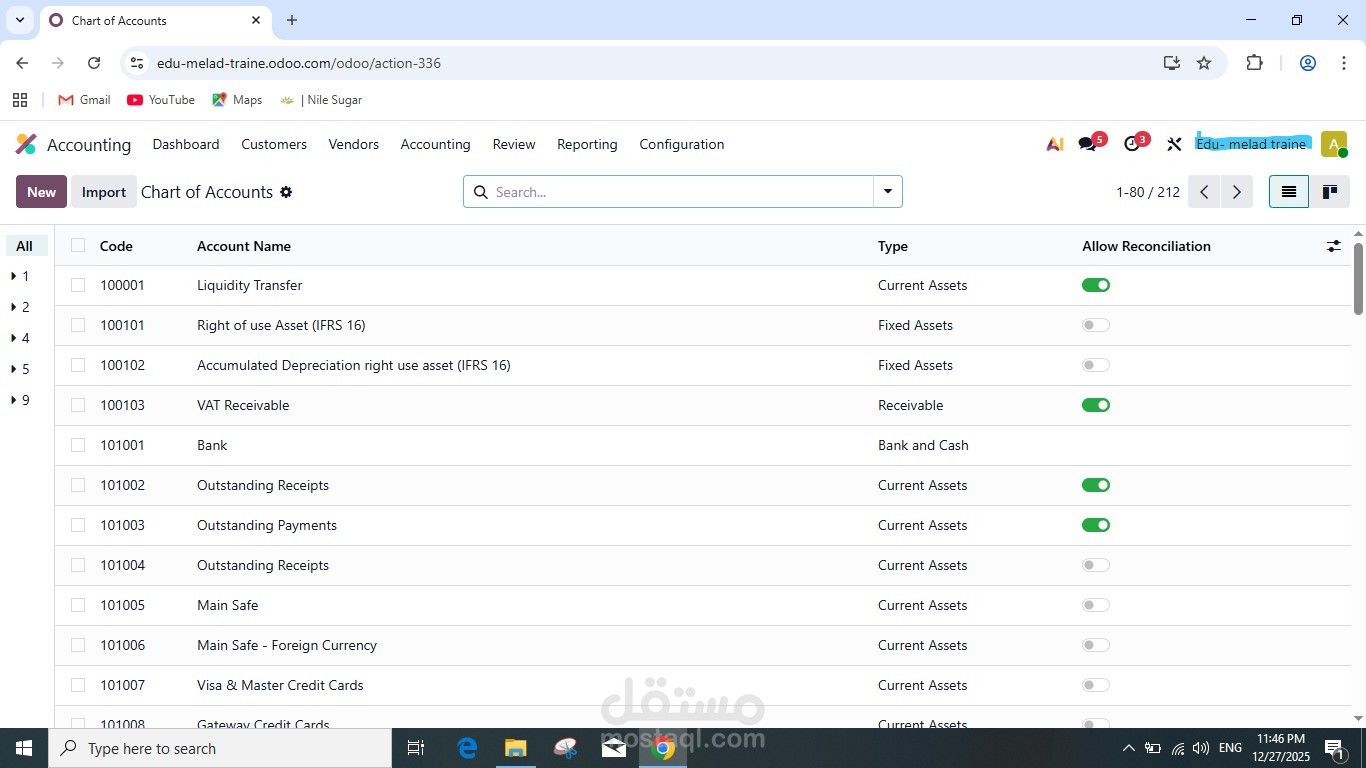Select All account groups filter

pos(25,246)
